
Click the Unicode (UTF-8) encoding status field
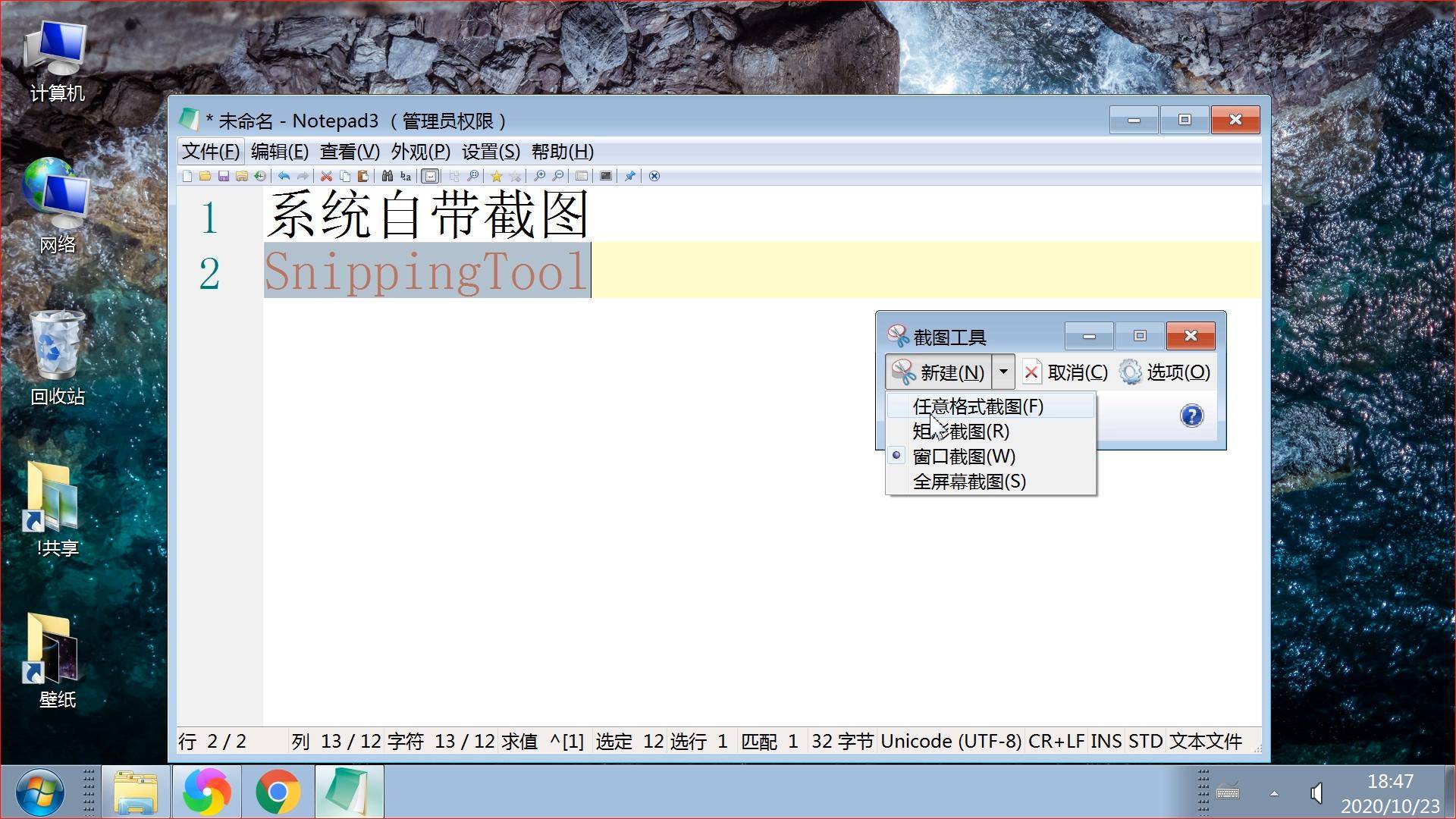coord(951,741)
